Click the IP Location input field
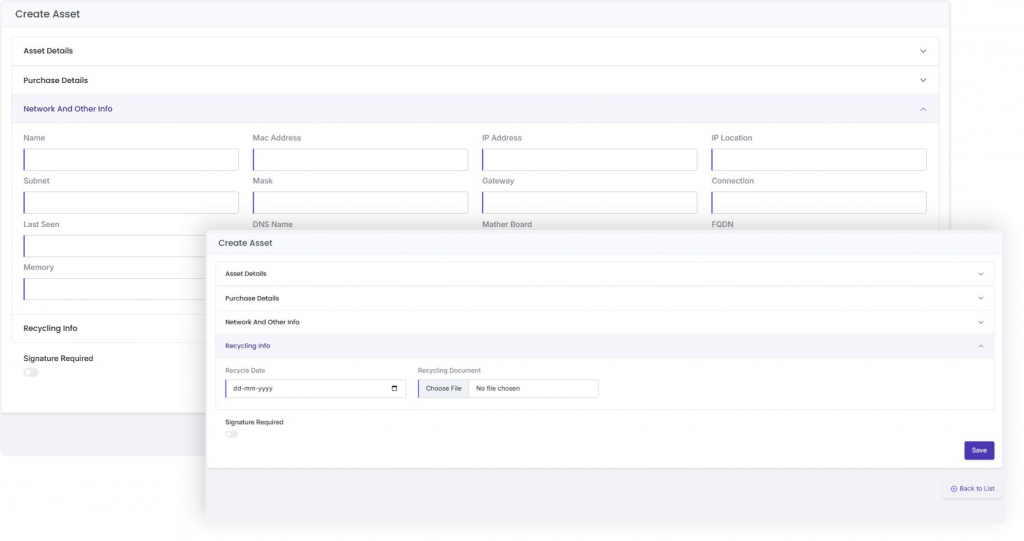Screen dimensions: 1024x541 (819, 160)
